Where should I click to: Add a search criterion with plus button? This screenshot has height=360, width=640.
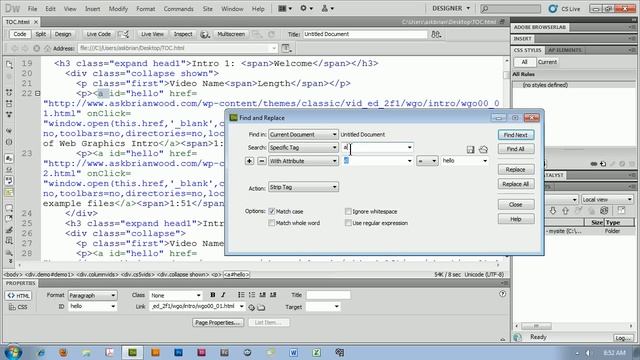click(249, 161)
